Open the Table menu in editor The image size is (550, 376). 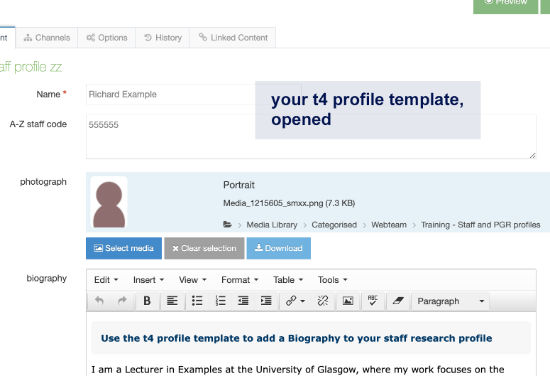[x=288, y=280]
